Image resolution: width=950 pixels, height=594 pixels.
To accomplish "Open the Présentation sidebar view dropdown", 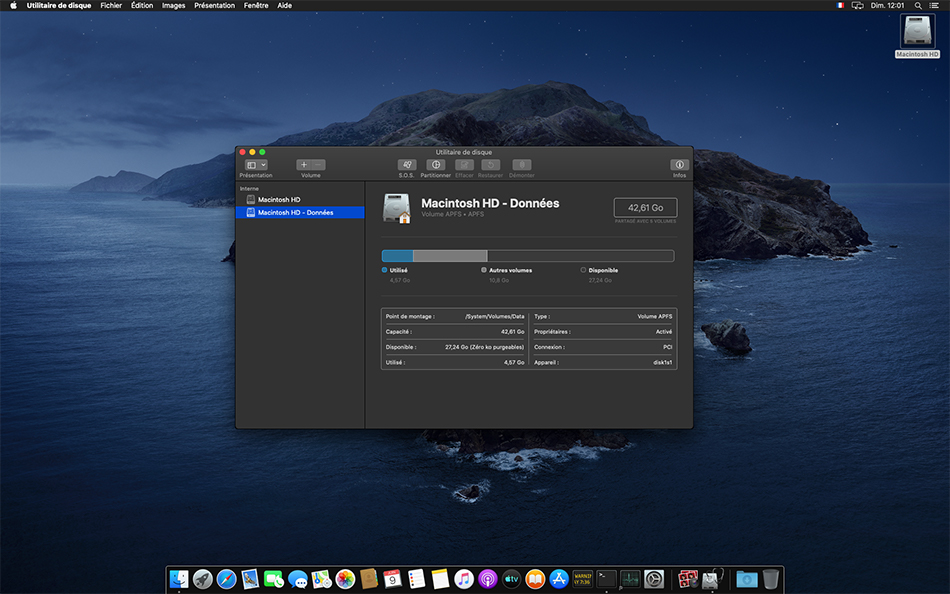I will click(256, 165).
